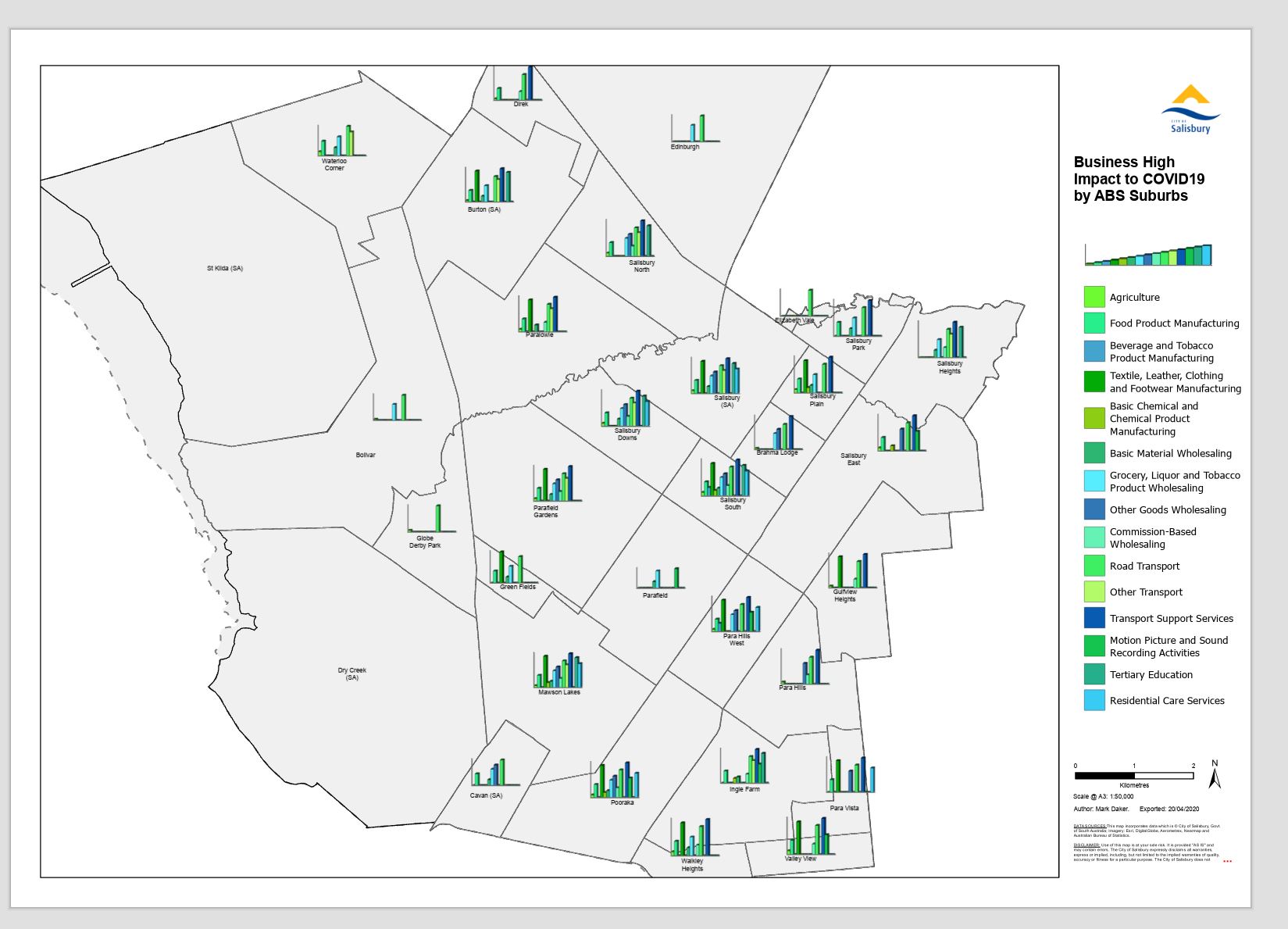The image size is (1288, 929).
Task: Select the Basic Material Wholesaling swatch
Action: 1094,452
